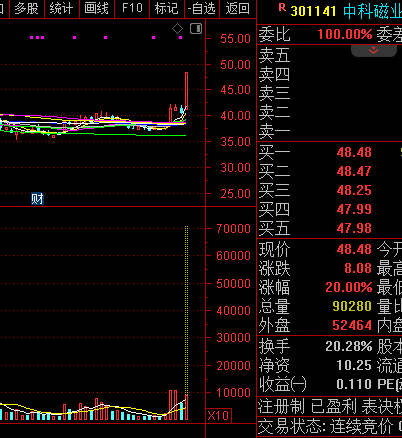Image resolution: width=402 pixels, height=438 pixels.
Task: Open the 统计 statistics menu
Action: [61, 8]
